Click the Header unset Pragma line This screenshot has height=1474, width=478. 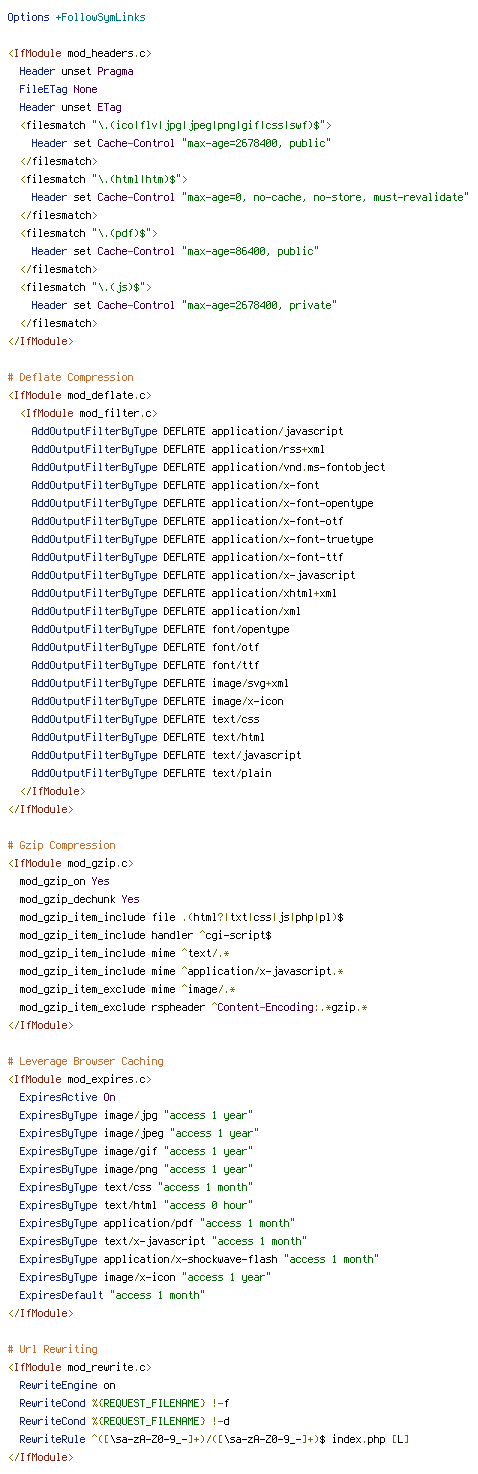[x=76, y=72]
